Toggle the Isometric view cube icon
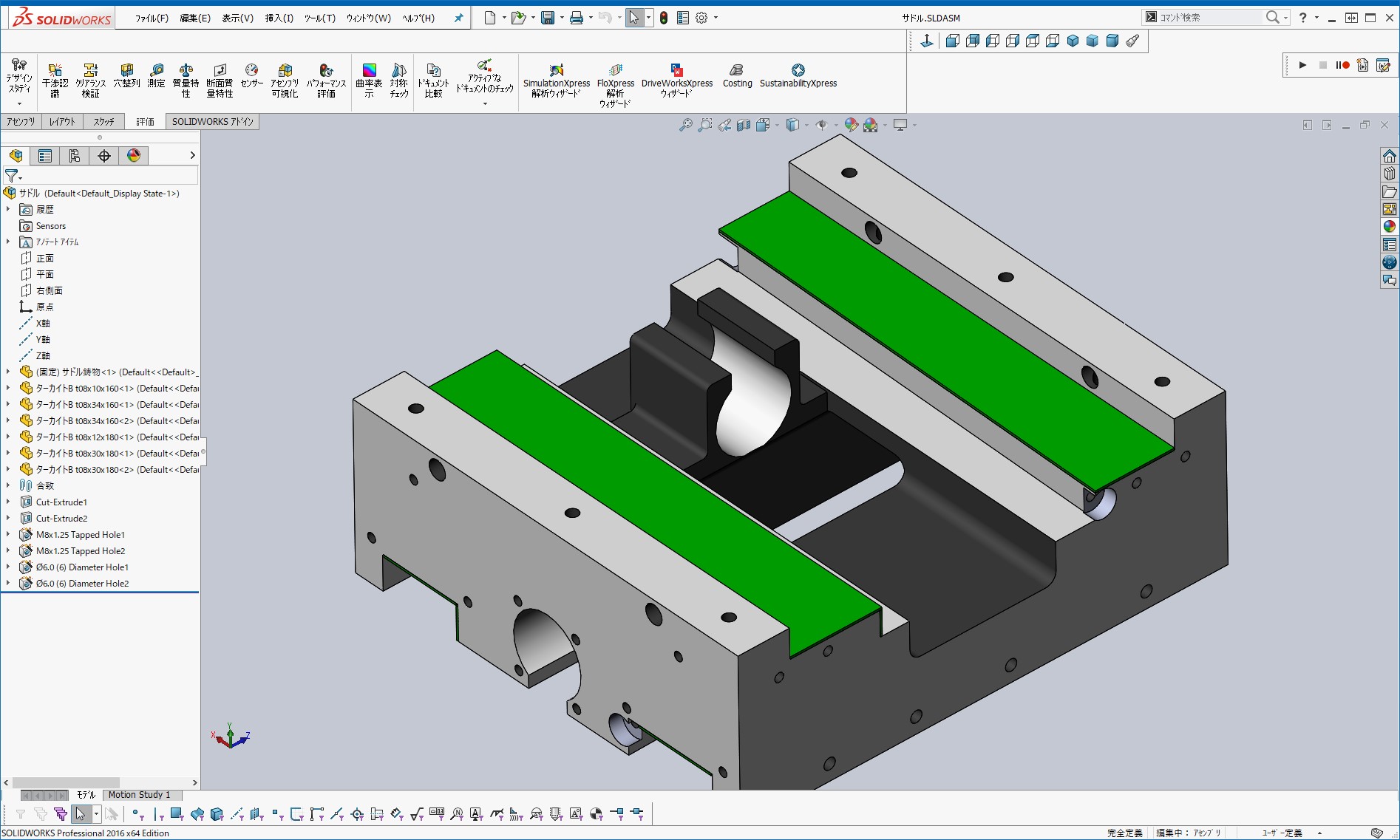 pyautogui.click(x=1073, y=41)
